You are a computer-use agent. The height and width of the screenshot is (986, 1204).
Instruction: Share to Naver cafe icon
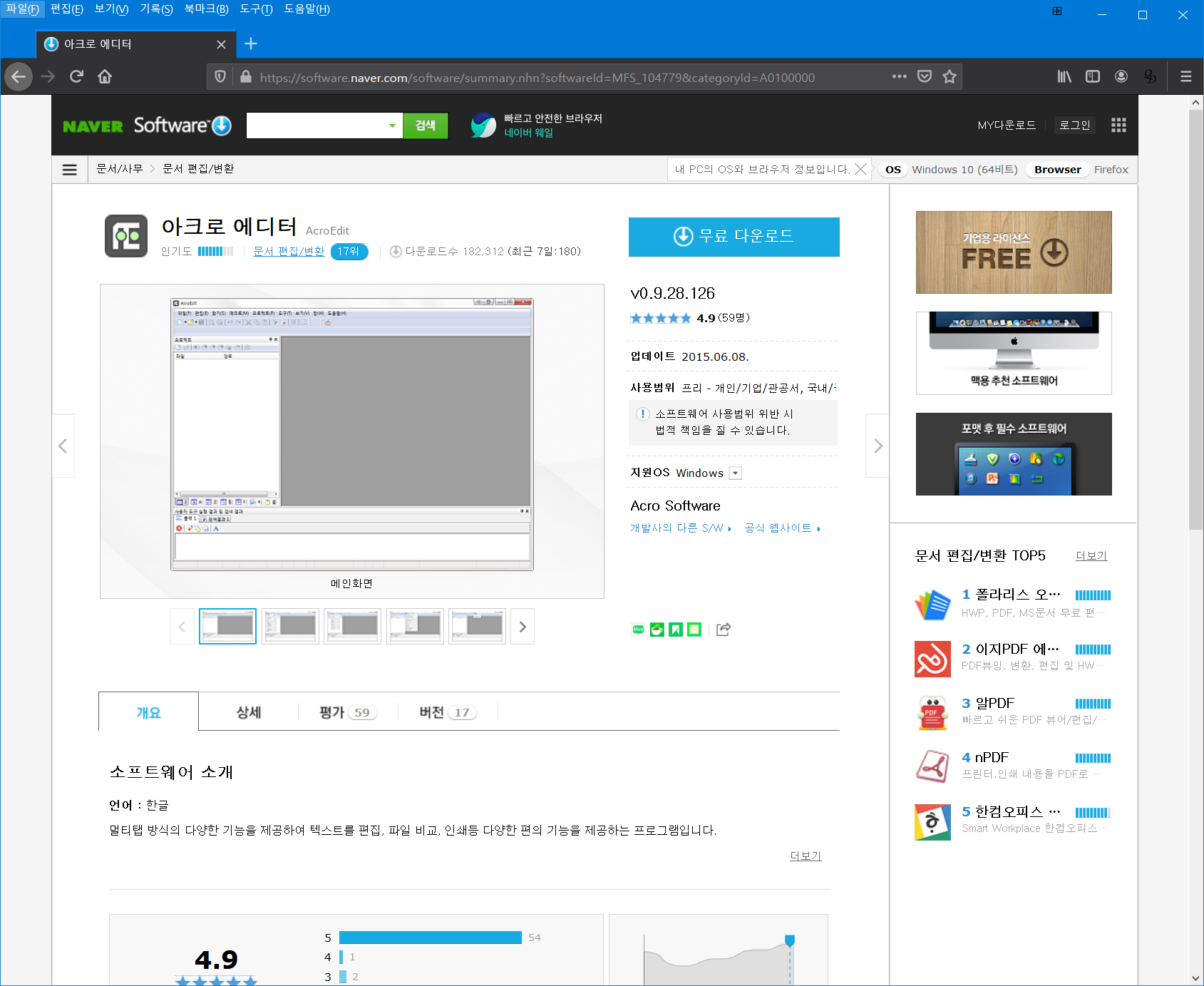[x=657, y=630]
